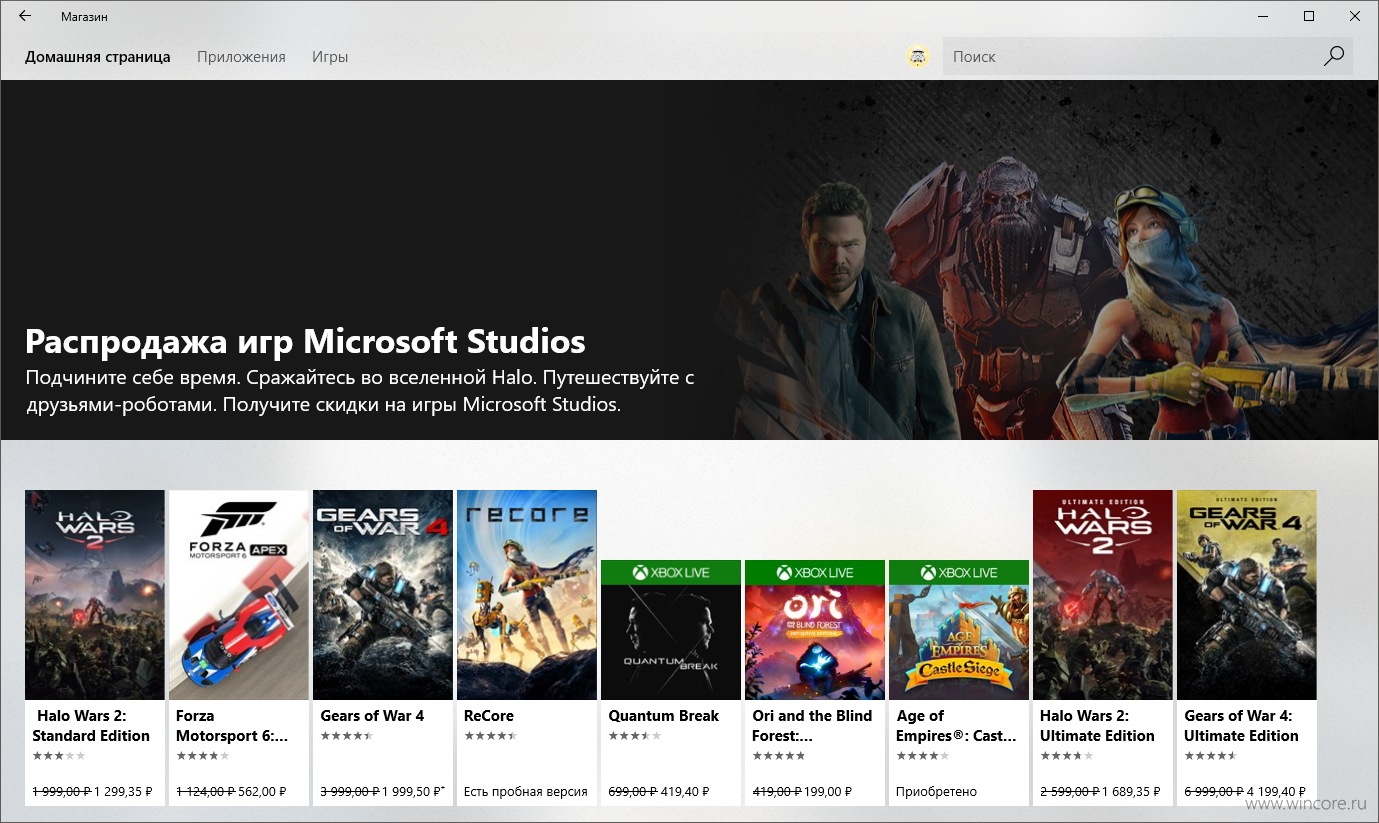This screenshot has height=823, width=1379.
Task: Click the star rating under Quantum Break
Action: tap(634, 736)
